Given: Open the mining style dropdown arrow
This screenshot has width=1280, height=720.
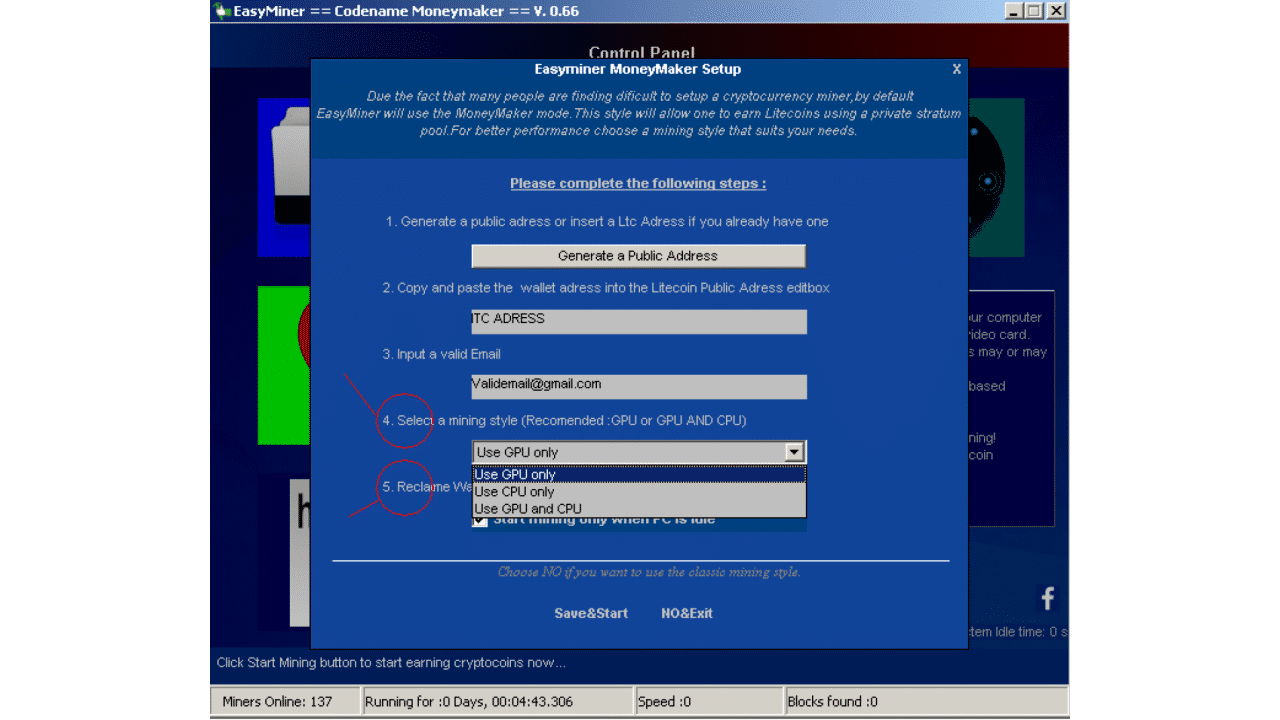Looking at the screenshot, I should (794, 452).
